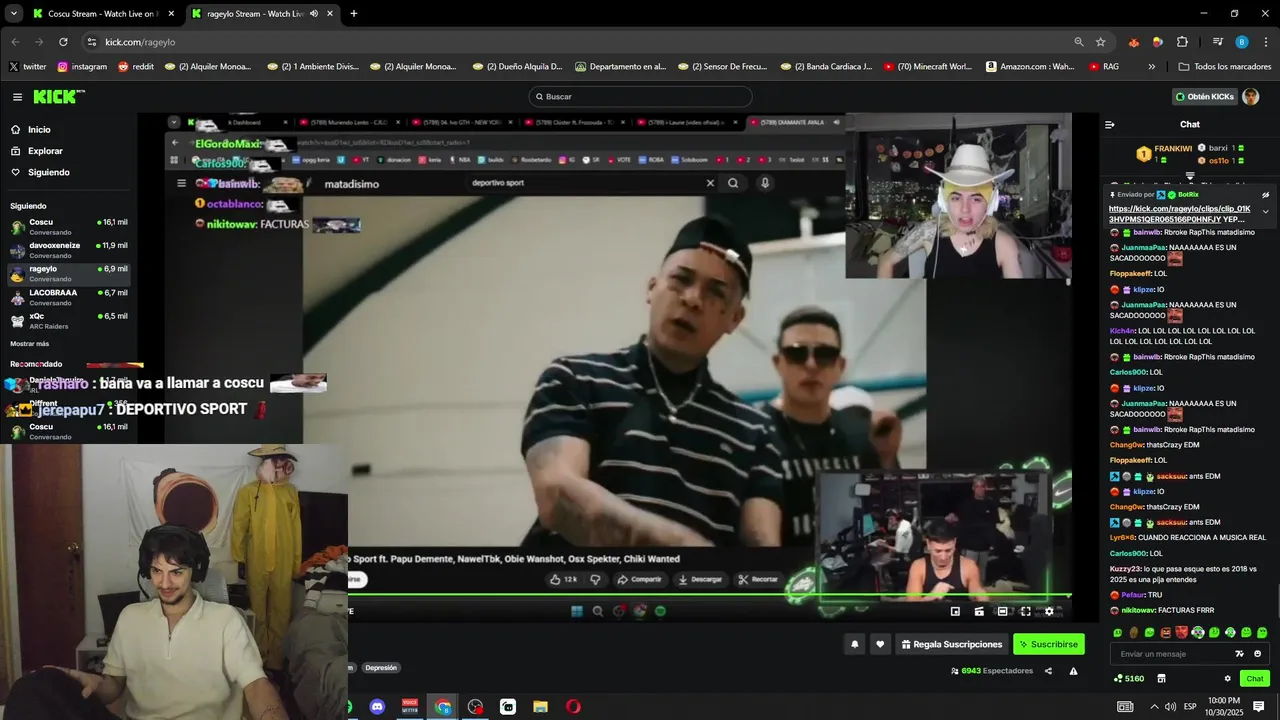Open the chat translate icon
The width and height of the screenshot is (1280, 720).
(1240, 654)
